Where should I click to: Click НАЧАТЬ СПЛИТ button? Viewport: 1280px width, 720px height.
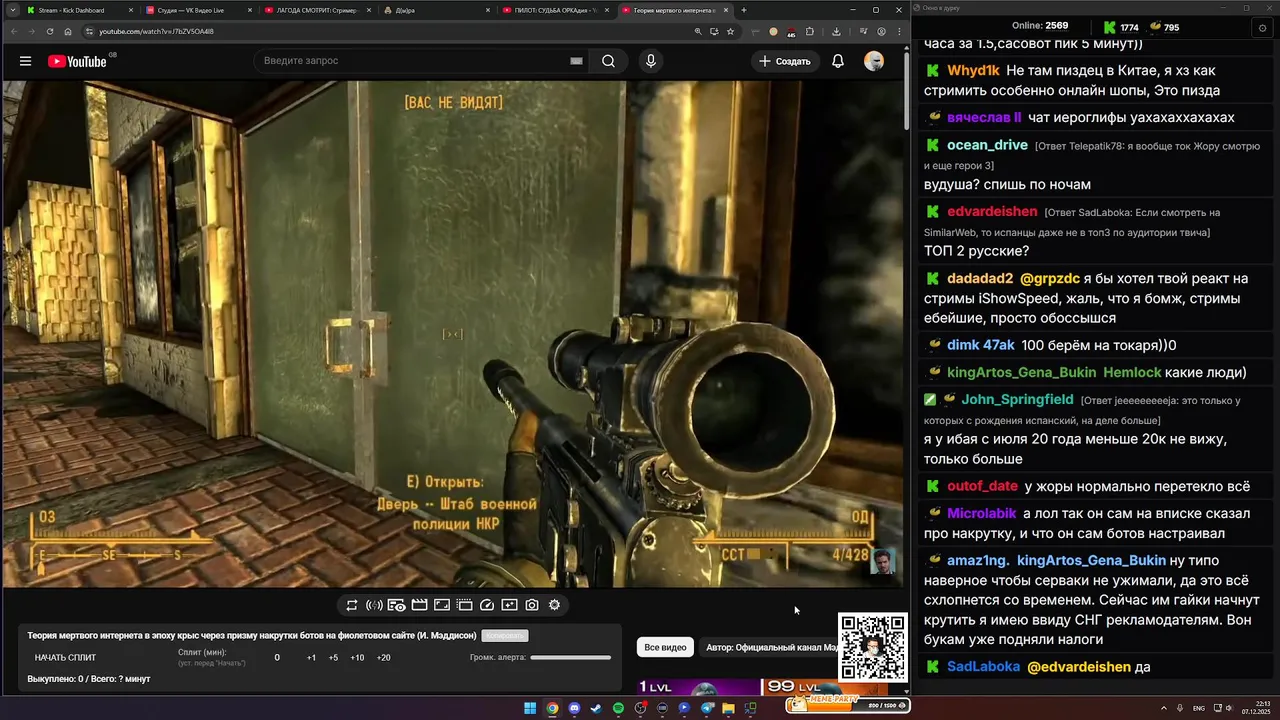point(65,658)
